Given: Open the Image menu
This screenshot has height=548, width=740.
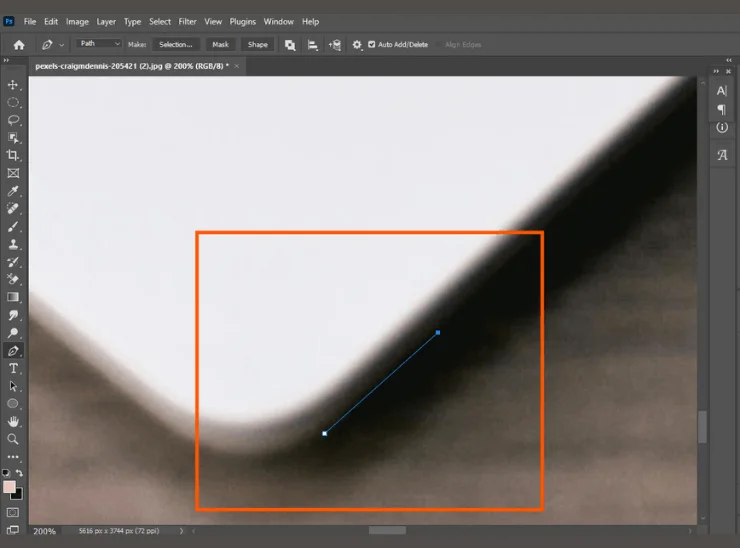Looking at the screenshot, I should click(x=77, y=22).
